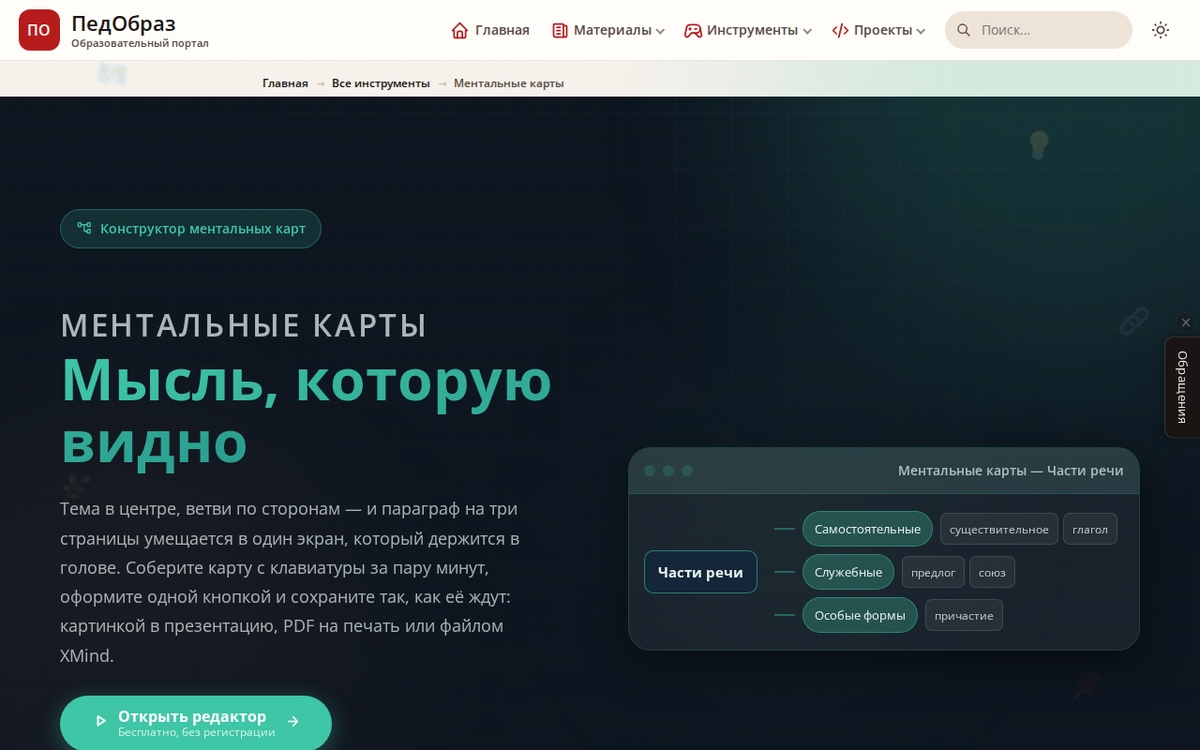Screen dimensions: 1200x750
Task: Click the МЕНТАЛЬНЫЕ КАРТЫ subtitle heading
Action: click(244, 325)
